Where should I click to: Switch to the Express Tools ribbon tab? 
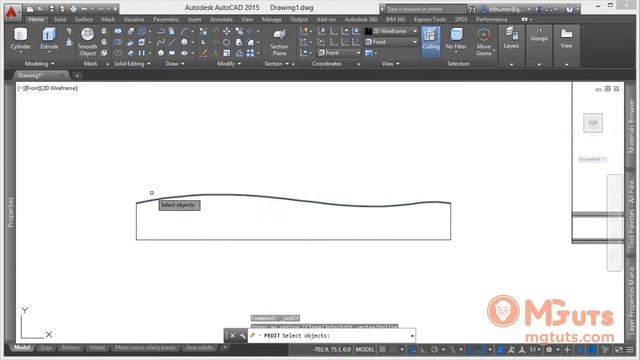click(430, 19)
